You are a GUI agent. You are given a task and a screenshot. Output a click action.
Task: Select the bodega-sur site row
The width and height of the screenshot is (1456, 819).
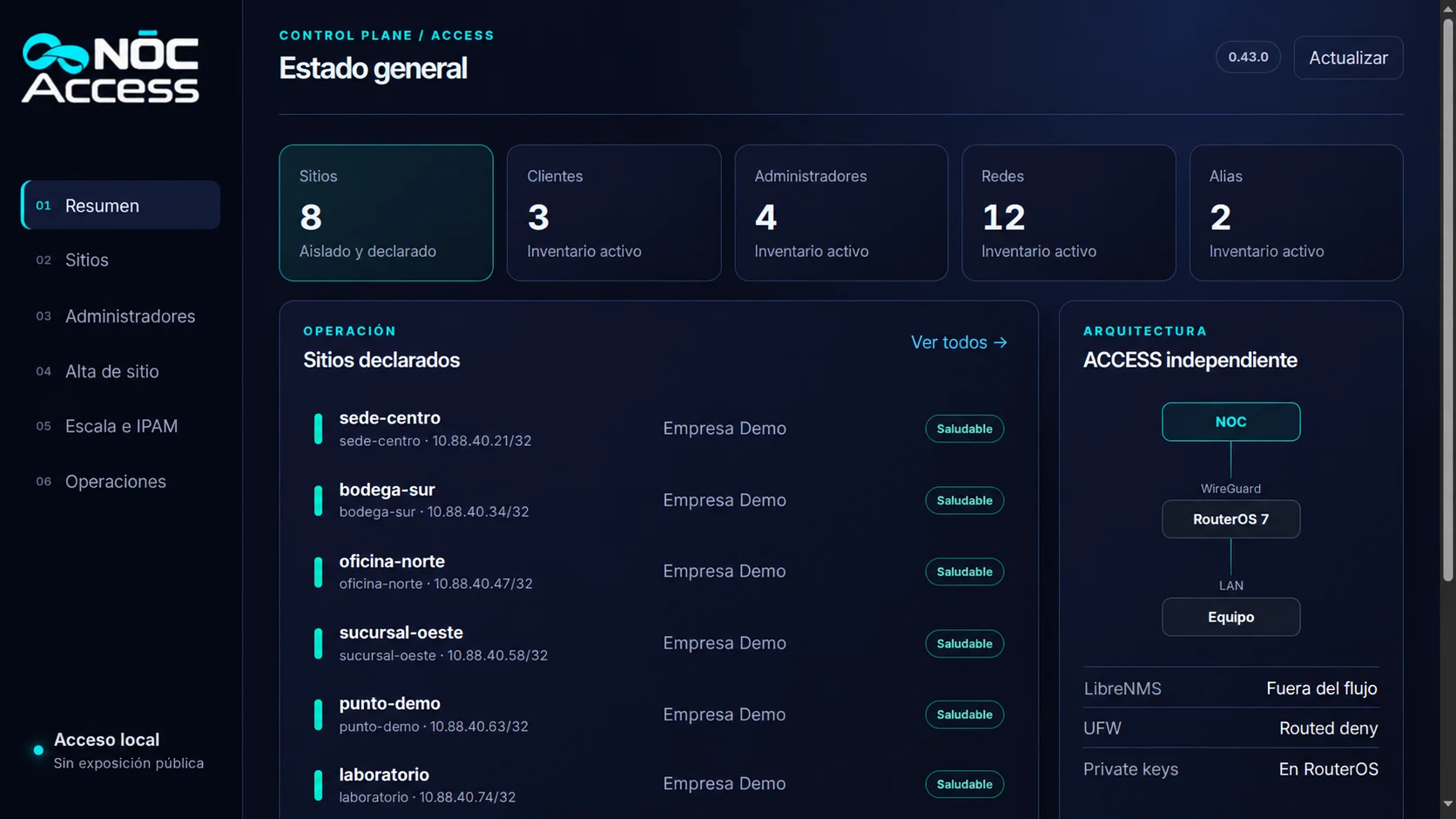point(658,500)
